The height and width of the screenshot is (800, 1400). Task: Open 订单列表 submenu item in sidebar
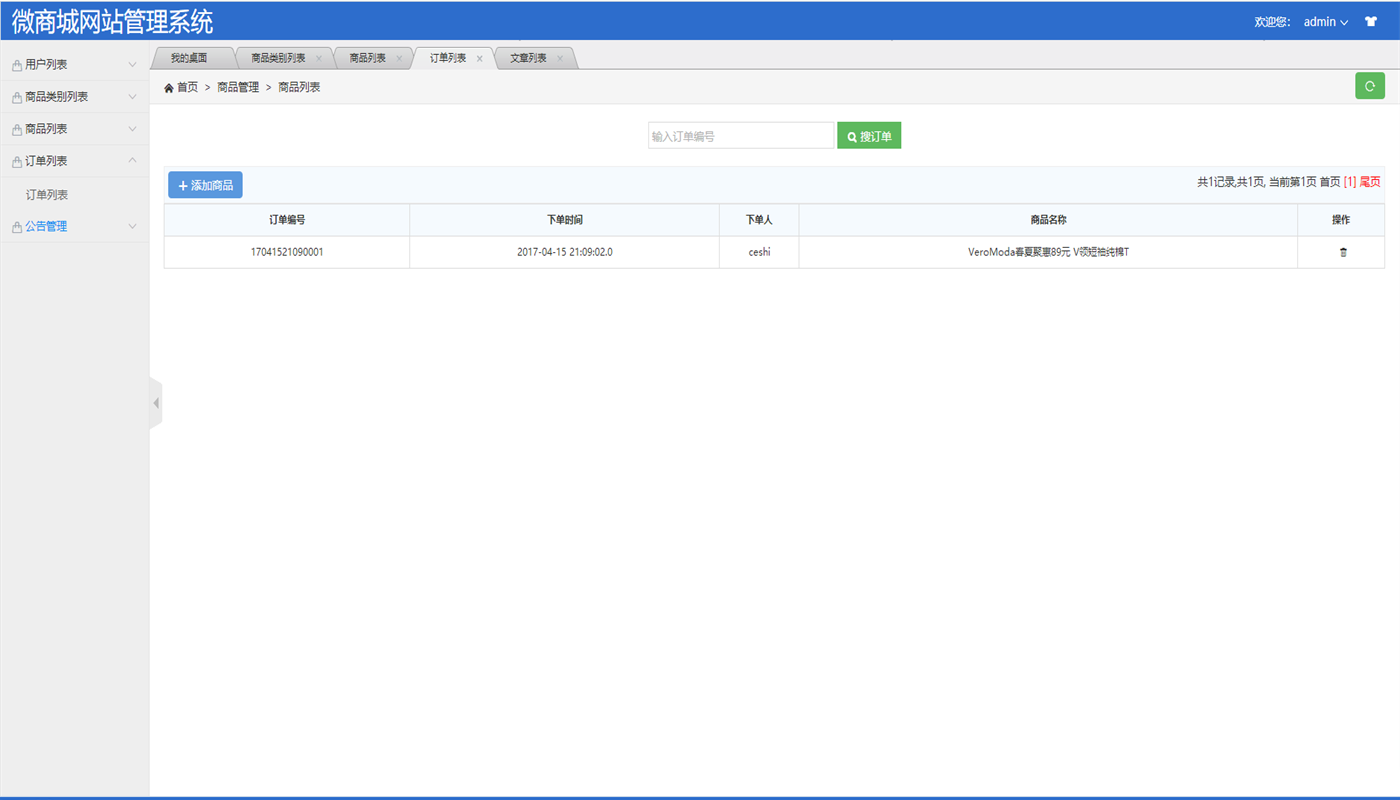point(47,195)
